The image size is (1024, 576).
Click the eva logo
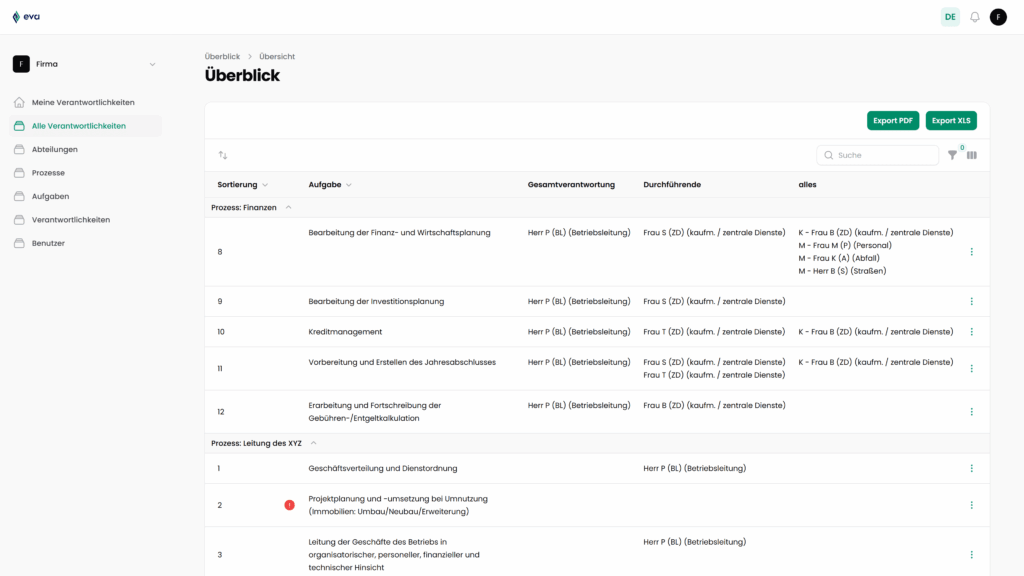[24, 16]
